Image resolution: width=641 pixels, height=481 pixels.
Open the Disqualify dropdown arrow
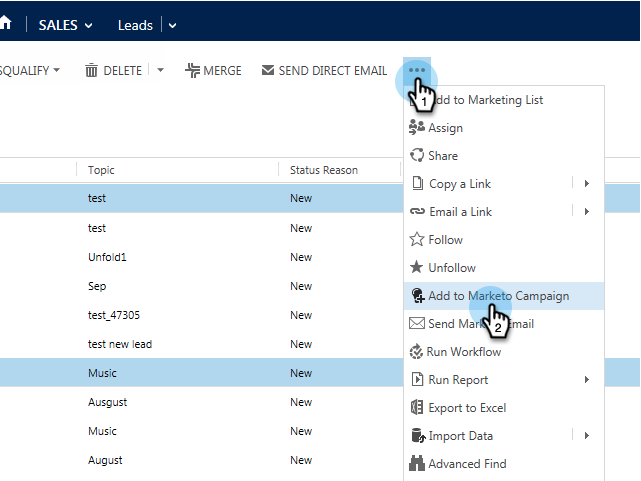click(57, 70)
